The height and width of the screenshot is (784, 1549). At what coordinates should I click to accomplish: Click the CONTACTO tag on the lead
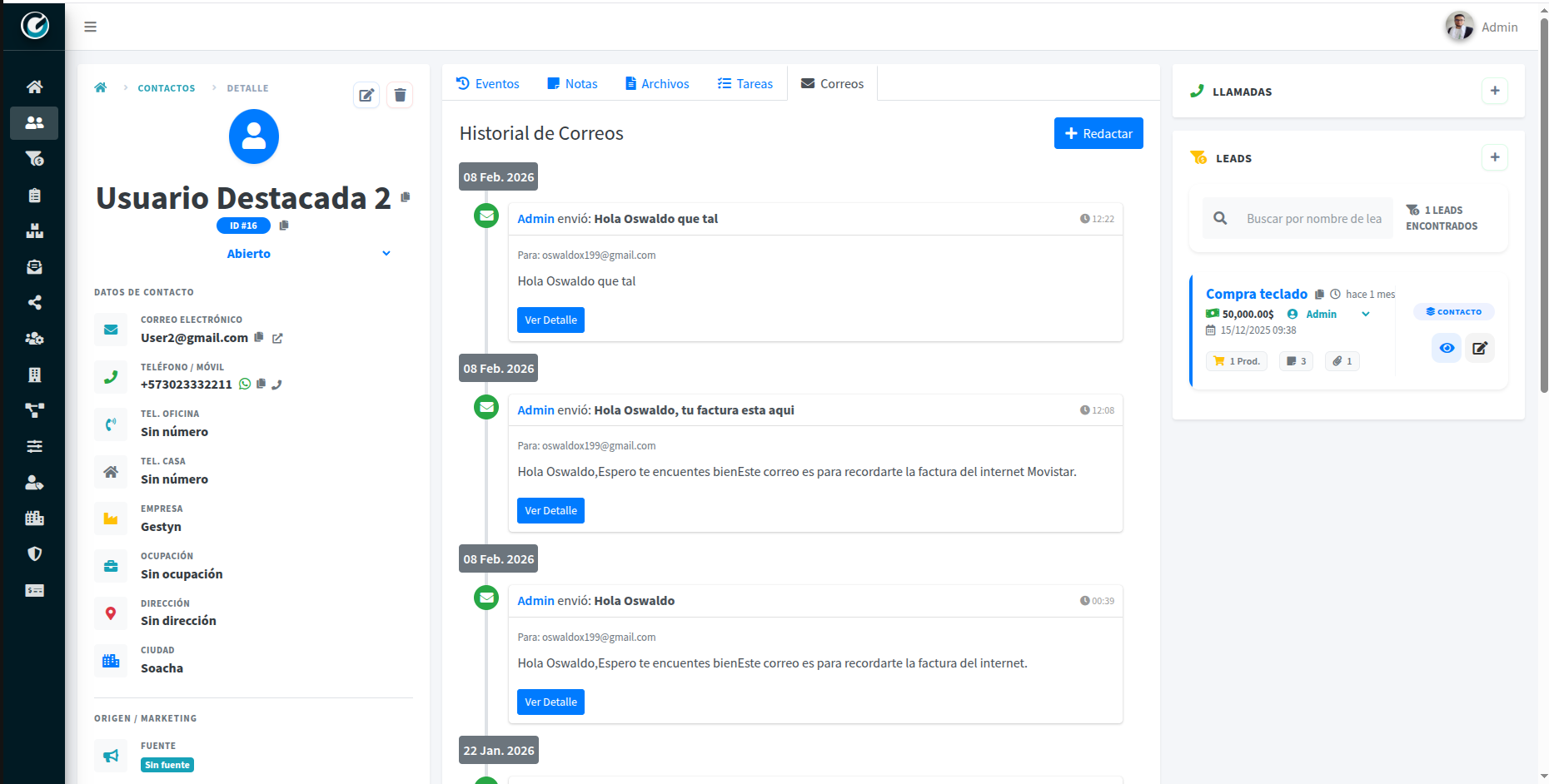pyautogui.click(x=1454, y=312)
